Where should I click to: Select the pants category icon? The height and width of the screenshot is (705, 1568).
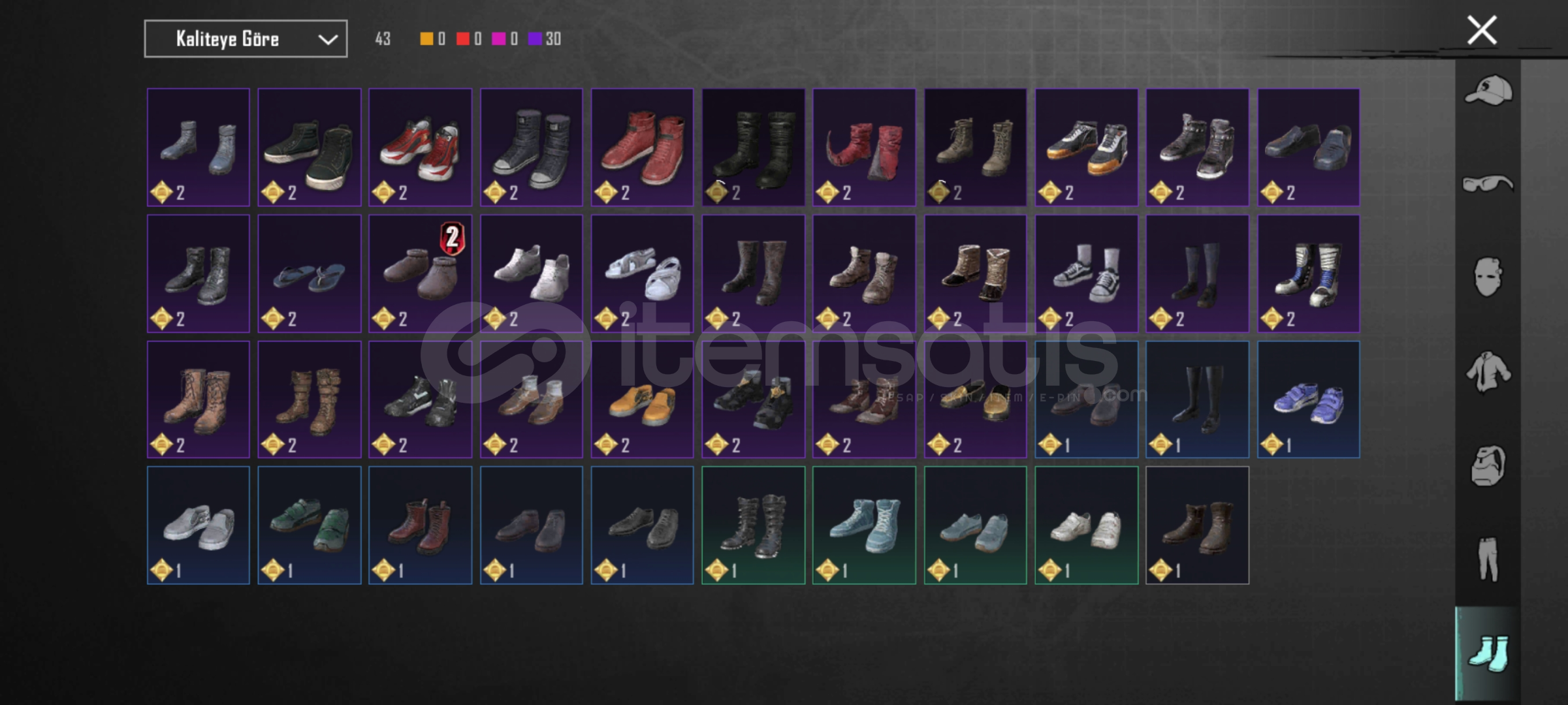point(1488,559)
